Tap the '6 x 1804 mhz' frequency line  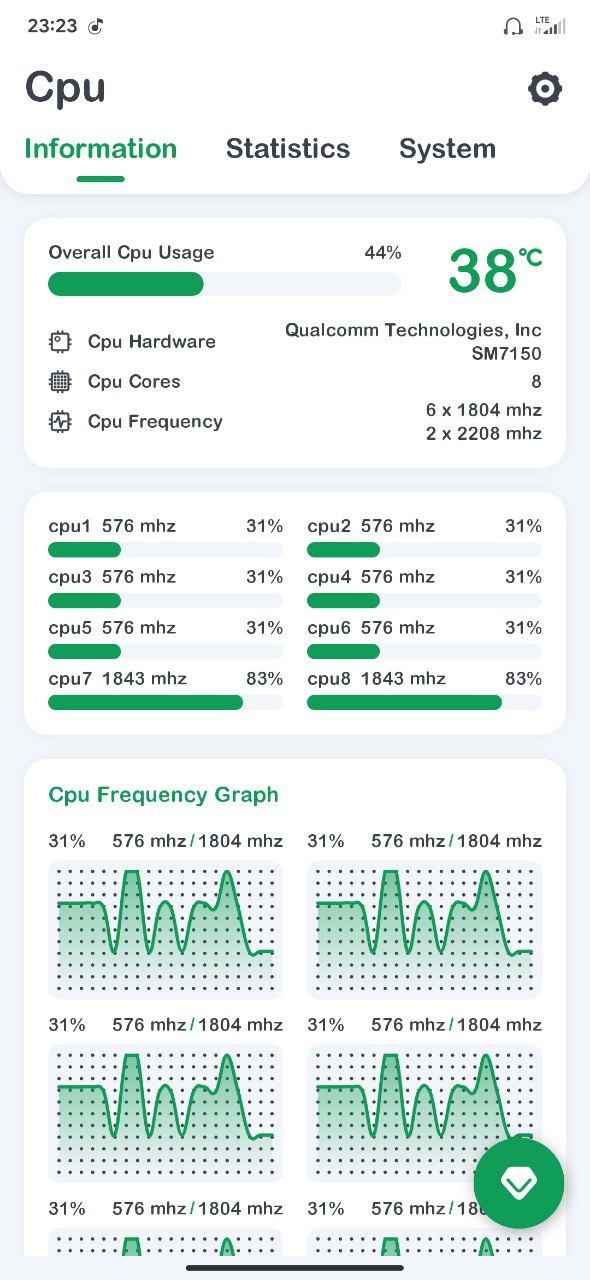point(484,410)
